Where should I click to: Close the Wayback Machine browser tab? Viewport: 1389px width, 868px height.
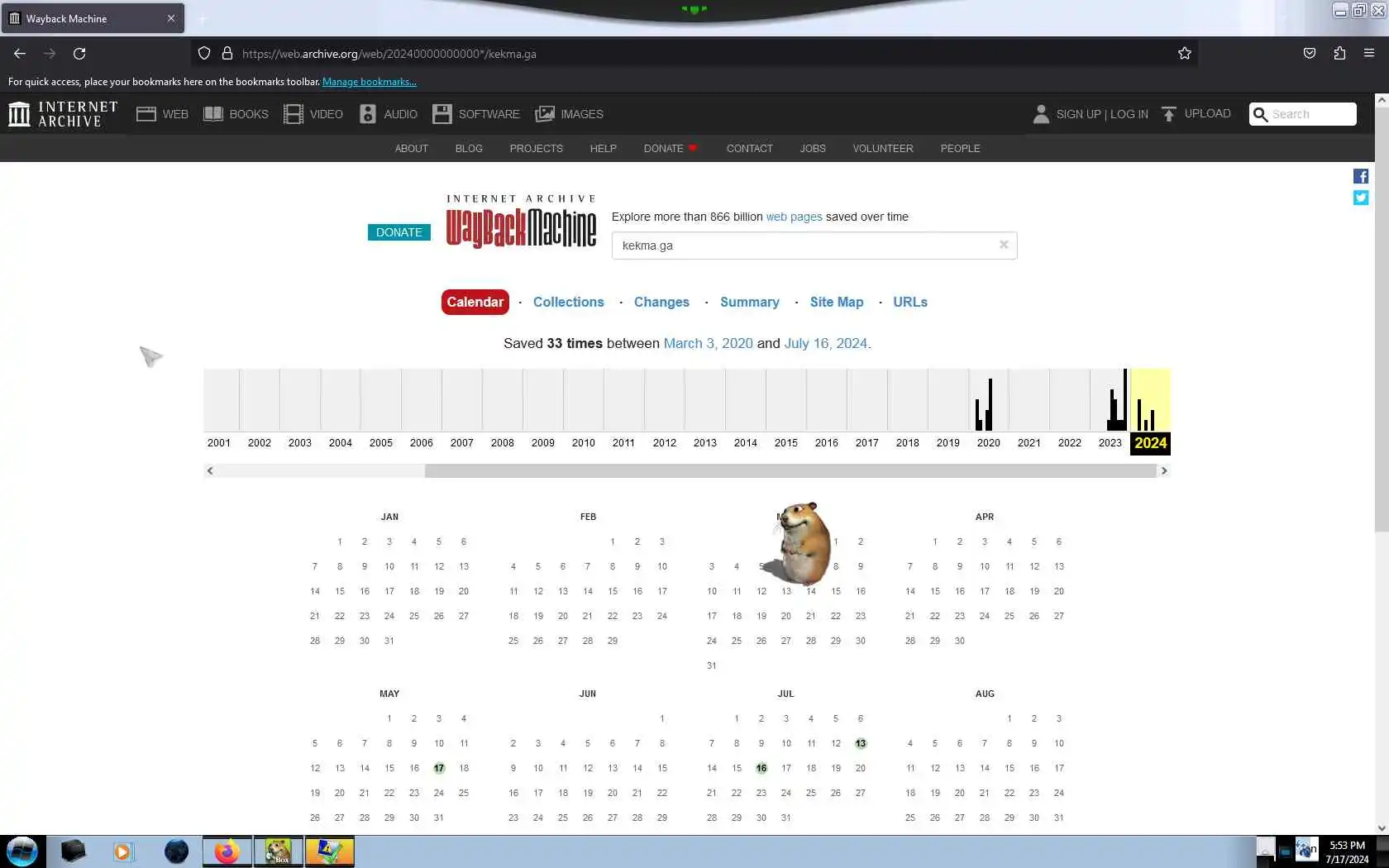171,18
